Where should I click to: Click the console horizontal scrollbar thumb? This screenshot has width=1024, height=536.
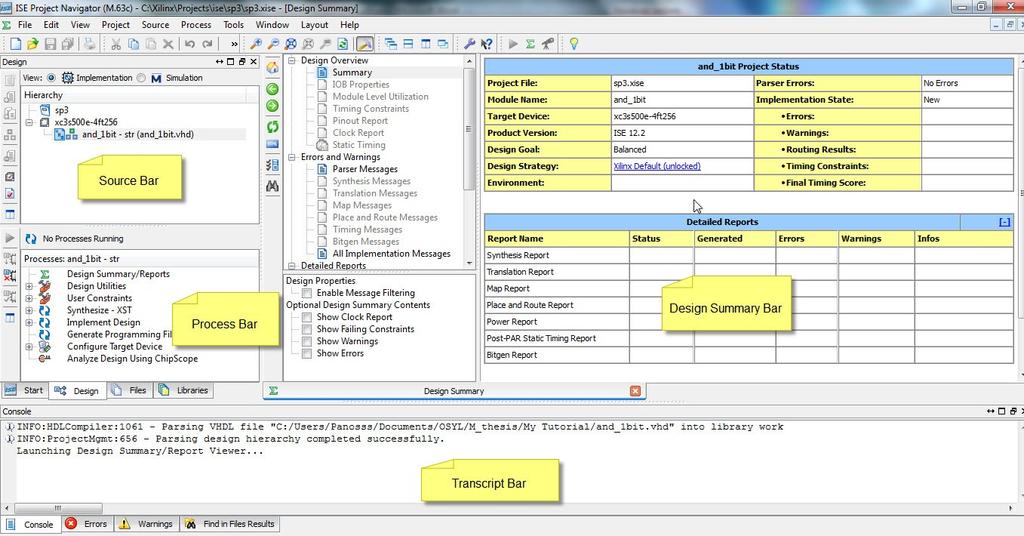[x=58, y=508]
